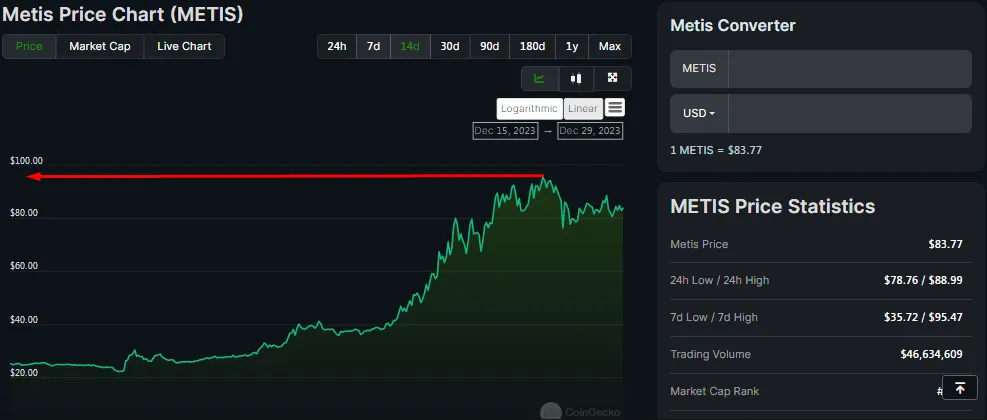Select the Price tab
This screenshot has height=420, width=987.
[x=29, y=47]
